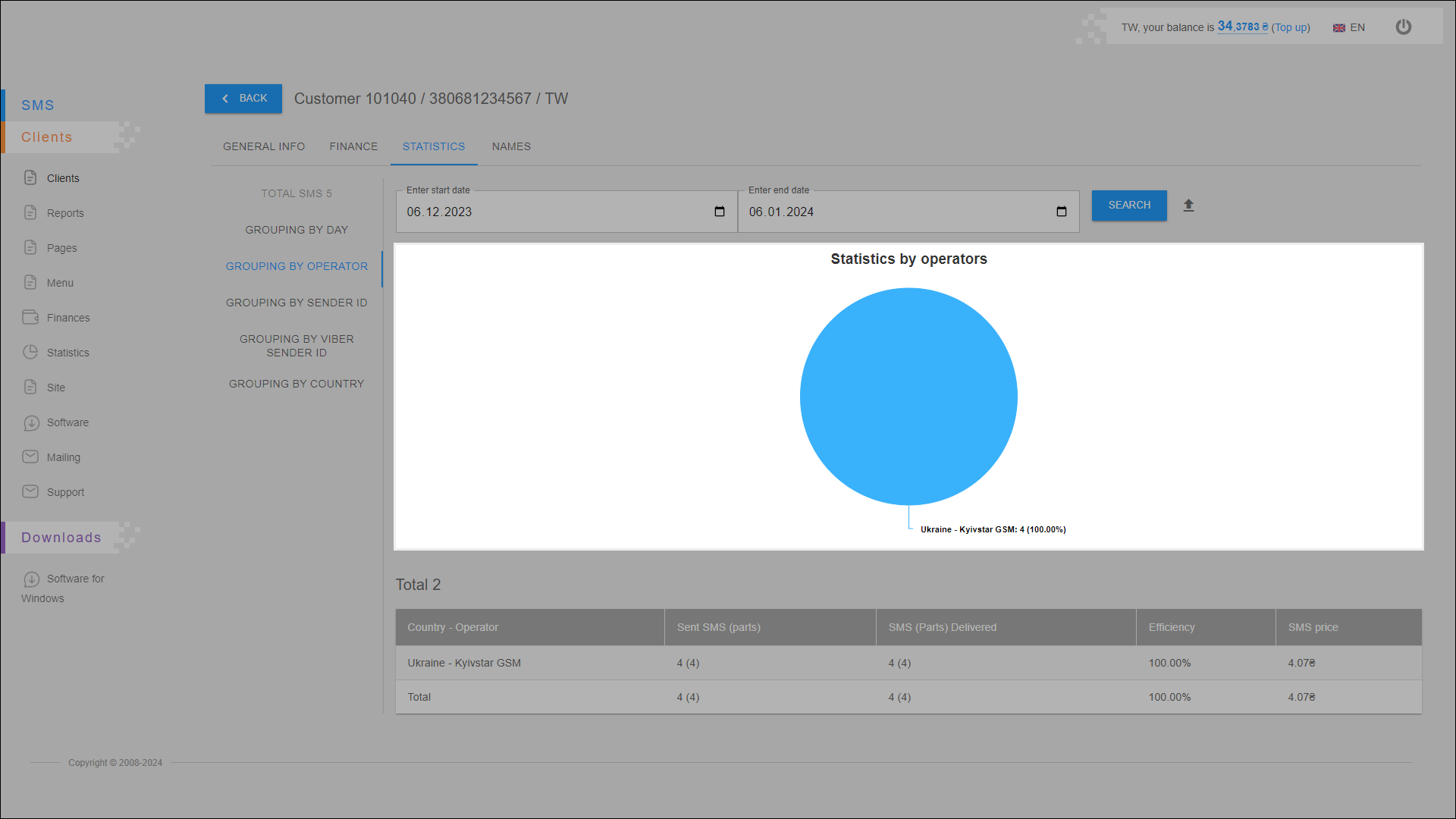
Task: Open Software for Windows download icon
Action: click(31, 579)
